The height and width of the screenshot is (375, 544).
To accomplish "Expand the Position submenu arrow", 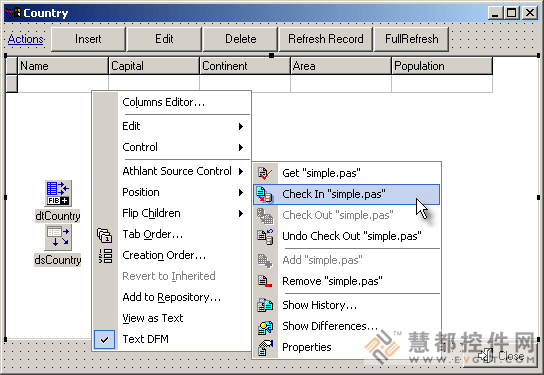I will [x=241, y=192].
